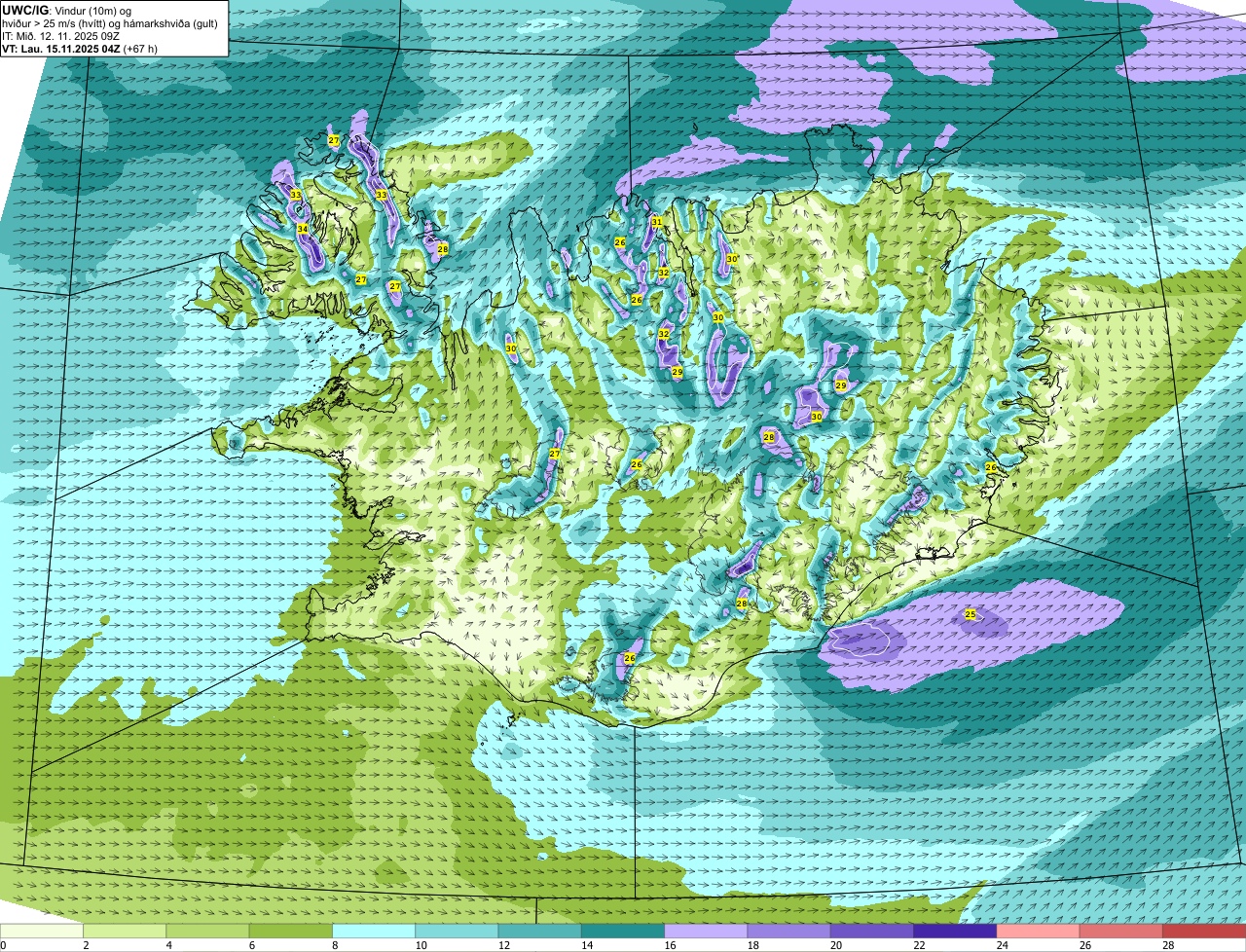Click the 18–20 m/s medium purple legend swatch
This screenshot has height=952, width=1246.
pyautogui.click(x=788, y=931)
